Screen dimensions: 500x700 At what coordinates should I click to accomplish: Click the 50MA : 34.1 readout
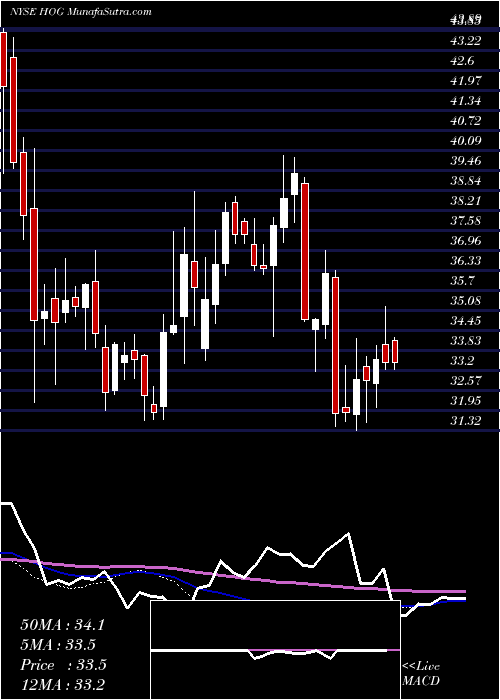coord(62,625)
